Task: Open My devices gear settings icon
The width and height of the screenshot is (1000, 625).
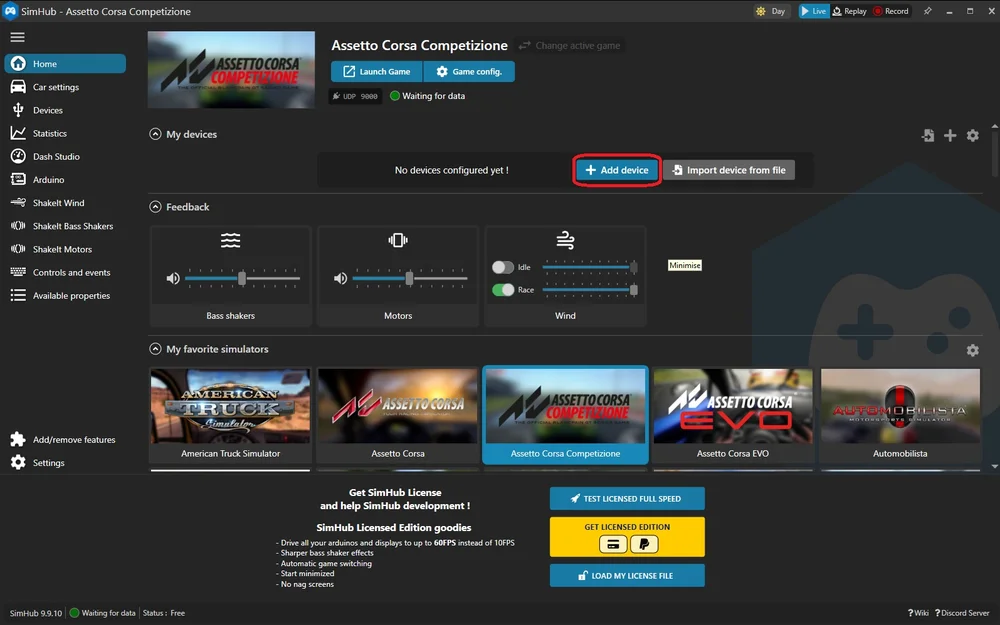Action: 972,135
